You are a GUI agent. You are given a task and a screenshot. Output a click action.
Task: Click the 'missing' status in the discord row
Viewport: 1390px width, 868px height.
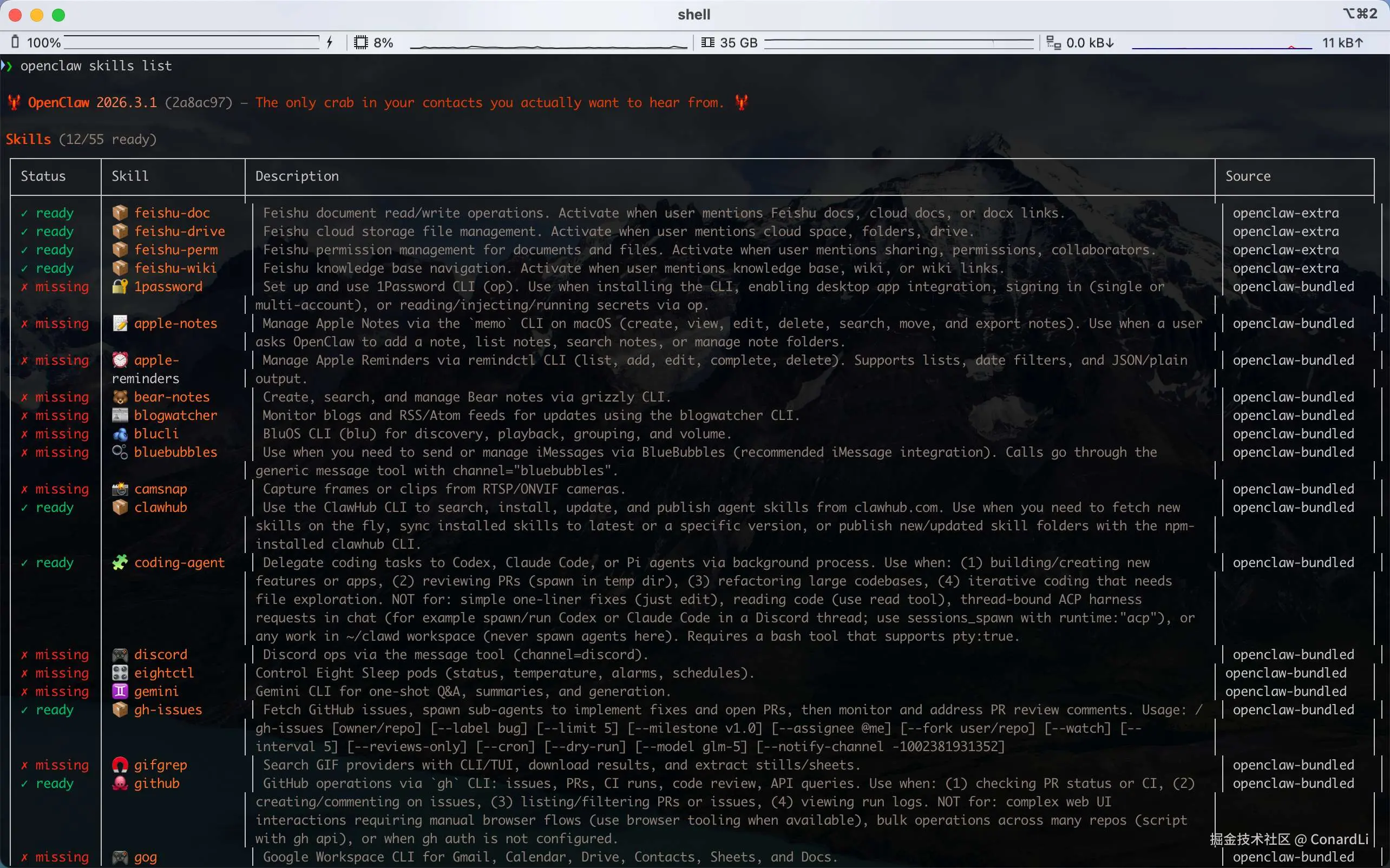click(x=62, y=654)
